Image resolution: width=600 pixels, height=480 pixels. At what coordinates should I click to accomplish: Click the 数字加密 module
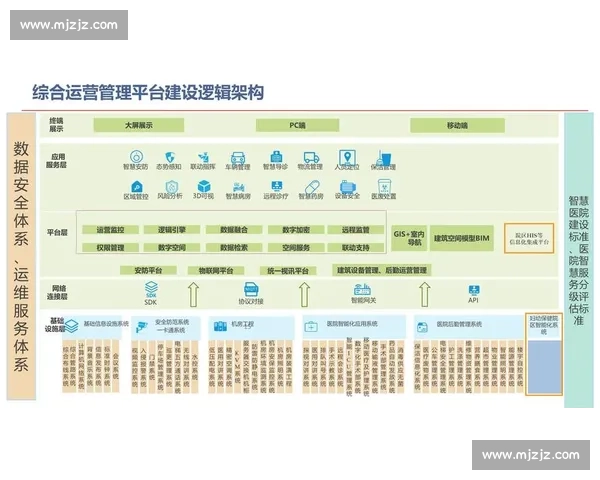[x=296, y=230]
